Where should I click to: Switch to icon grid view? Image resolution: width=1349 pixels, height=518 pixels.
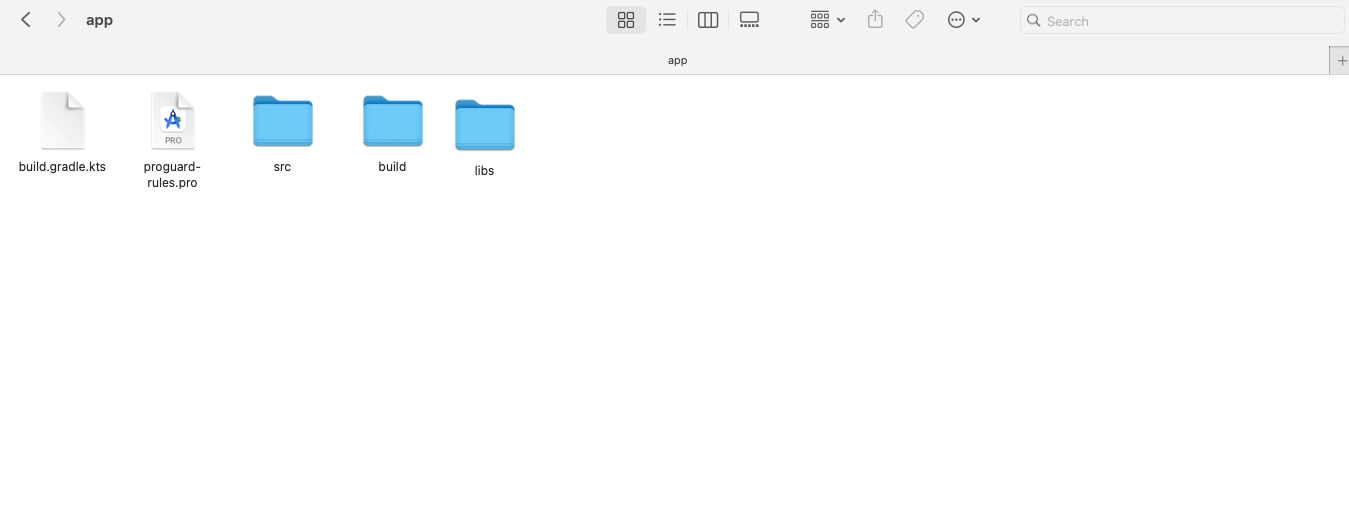tap(626, 20)
